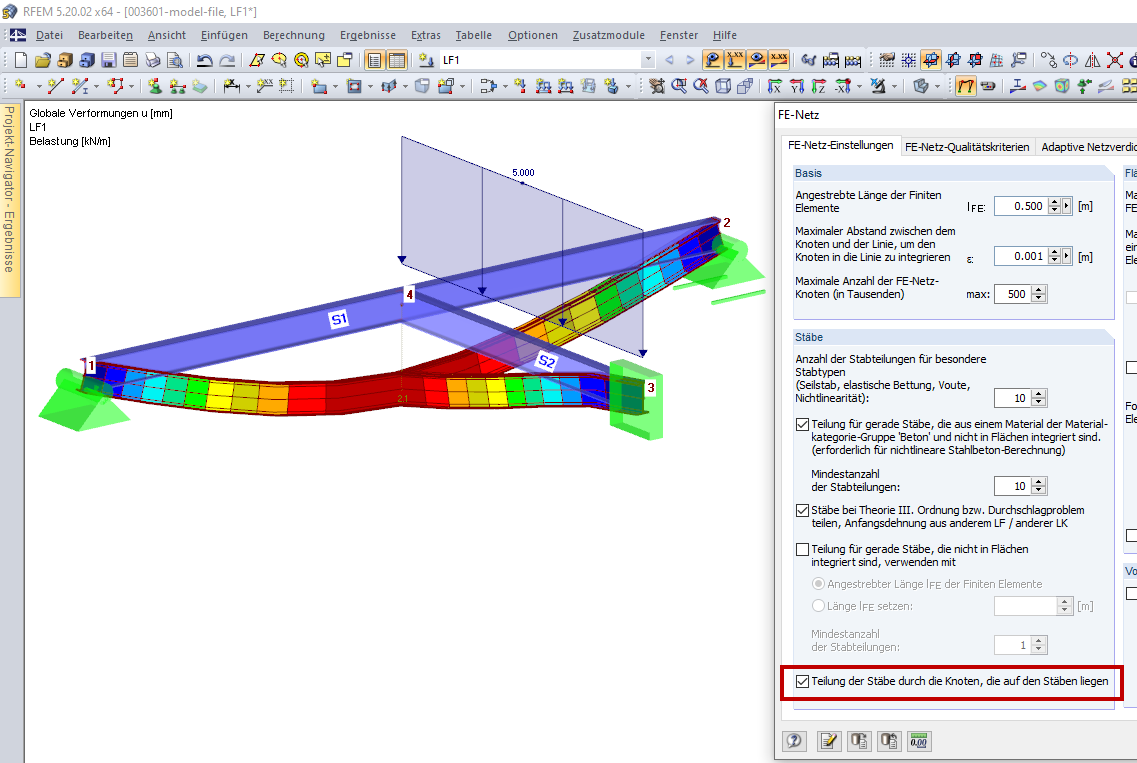
Task: Expand the -X view direction dropdown arrow
Action: coord(859,87)
